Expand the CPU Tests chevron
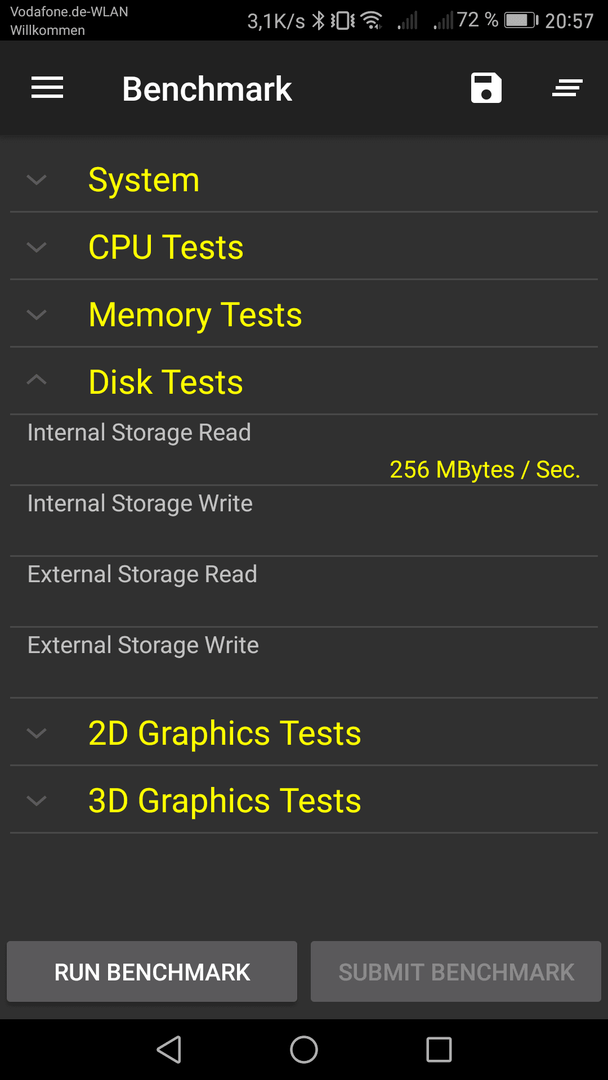Image resolution: width=608 pixels, height=1080 pixels. pos(36,247)
